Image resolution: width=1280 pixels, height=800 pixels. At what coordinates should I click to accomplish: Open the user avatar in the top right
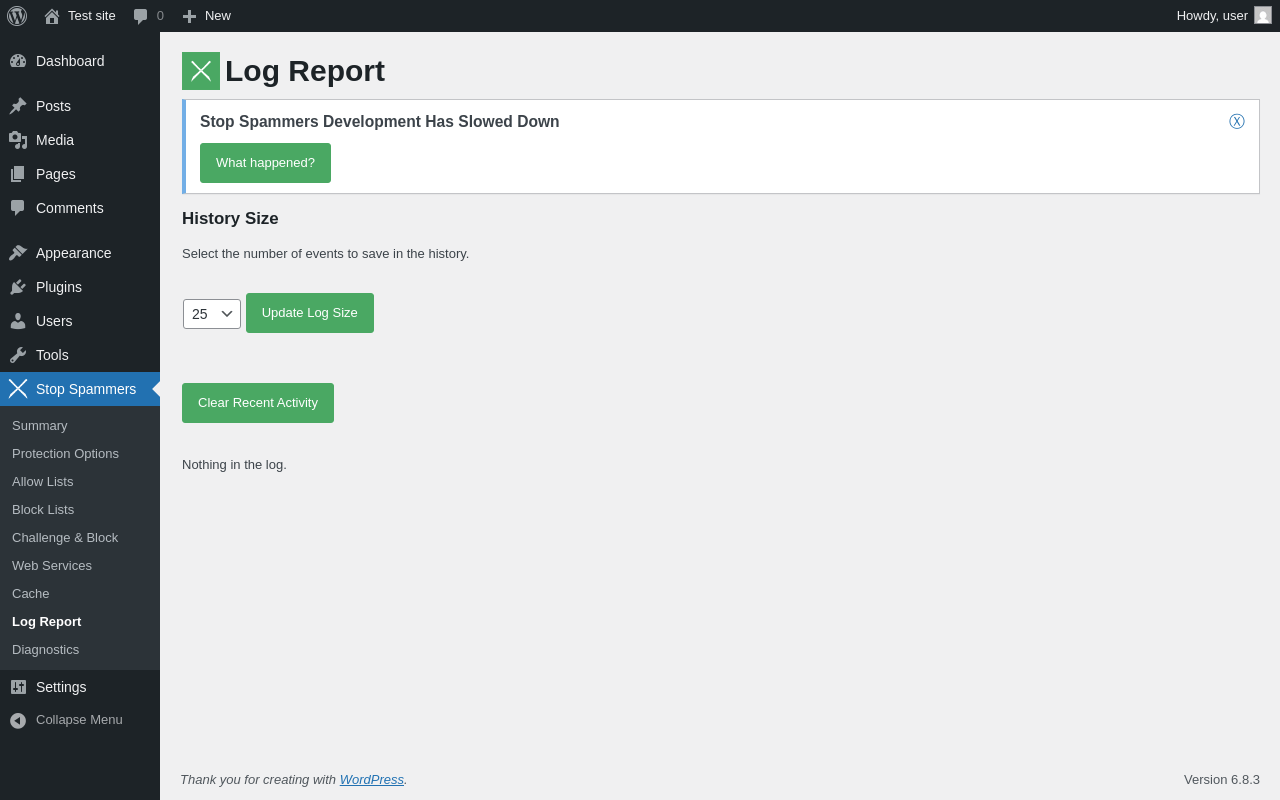tap(1263, 15)
